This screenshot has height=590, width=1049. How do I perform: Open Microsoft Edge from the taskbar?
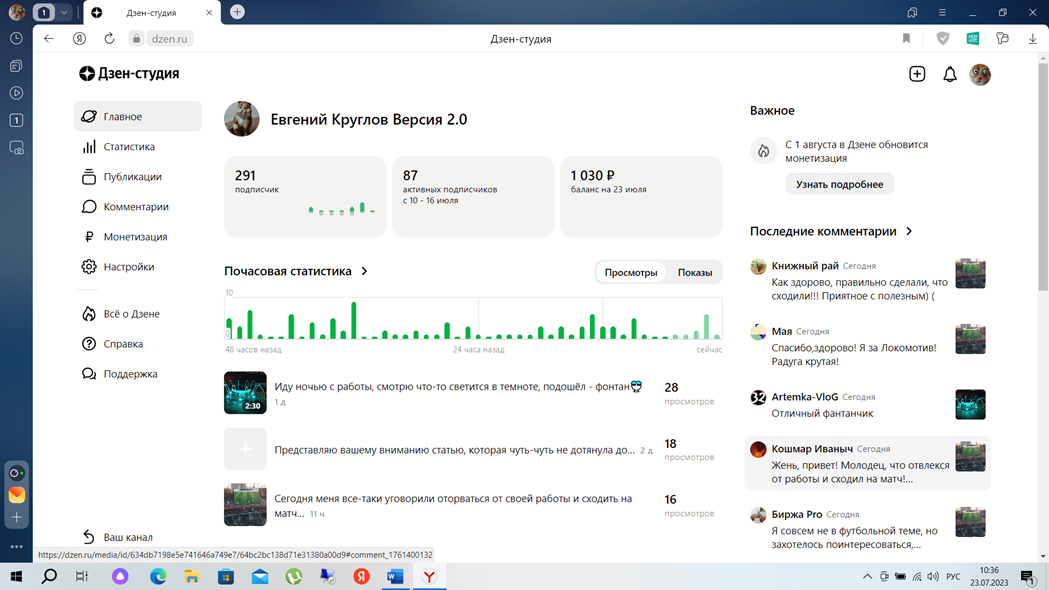158,576
